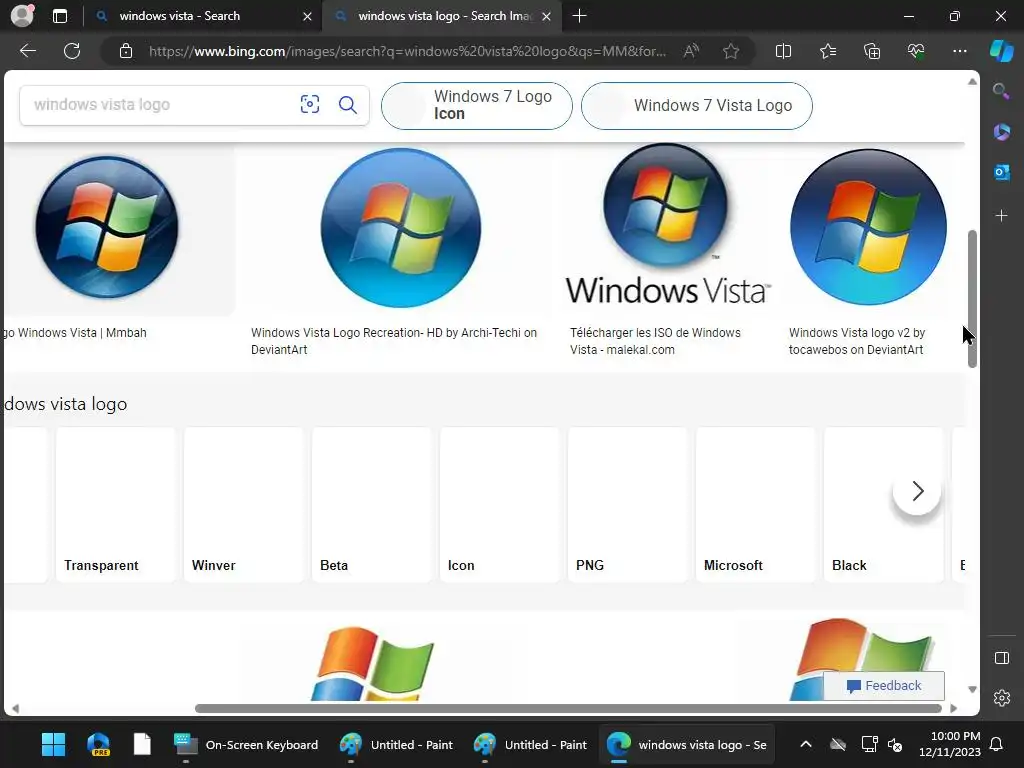Choose the Black related search card
The width and height of the screenshot is (1024, 768).
point(884,504)
